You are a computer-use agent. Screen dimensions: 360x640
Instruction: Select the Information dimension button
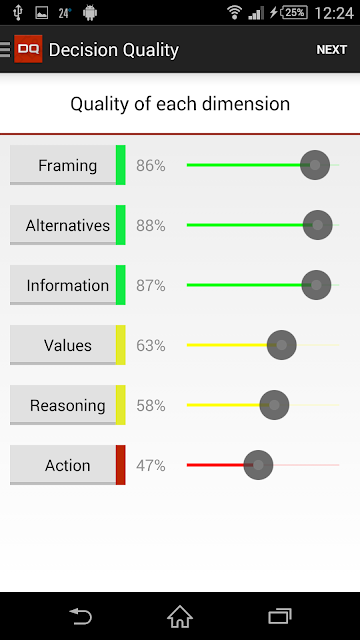tap(67, 285)
